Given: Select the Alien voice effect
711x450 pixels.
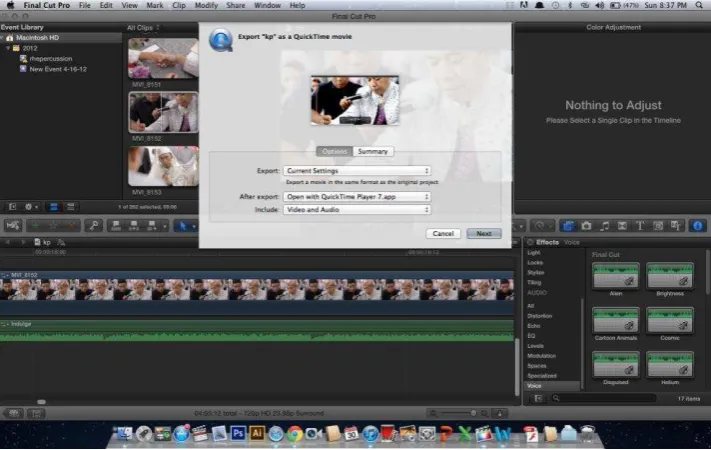Looking at the screenshot, I should coord(615,275).
